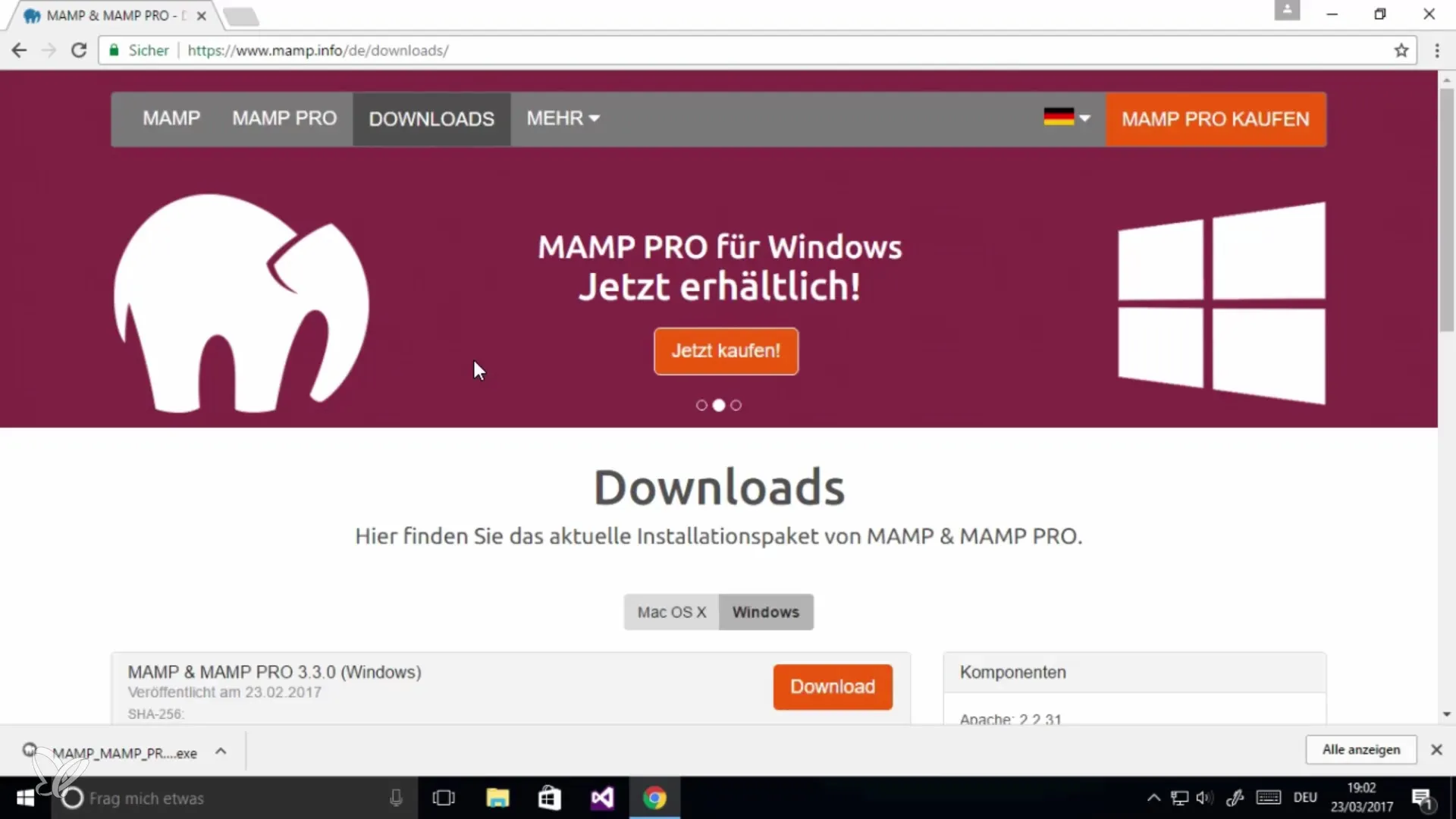Viewport: 1456px width, 819px height.
Task: Click the orange Download button
Action: click(833, 687)
